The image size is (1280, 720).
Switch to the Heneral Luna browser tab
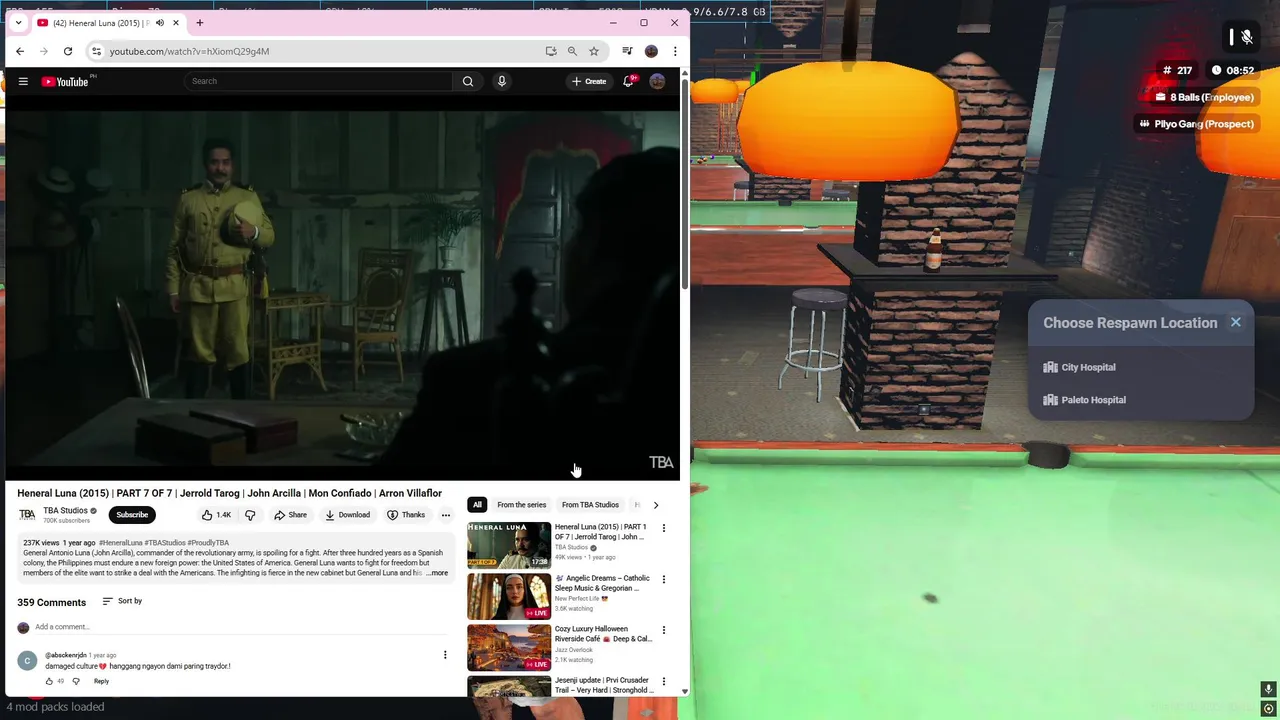[98, 23]
